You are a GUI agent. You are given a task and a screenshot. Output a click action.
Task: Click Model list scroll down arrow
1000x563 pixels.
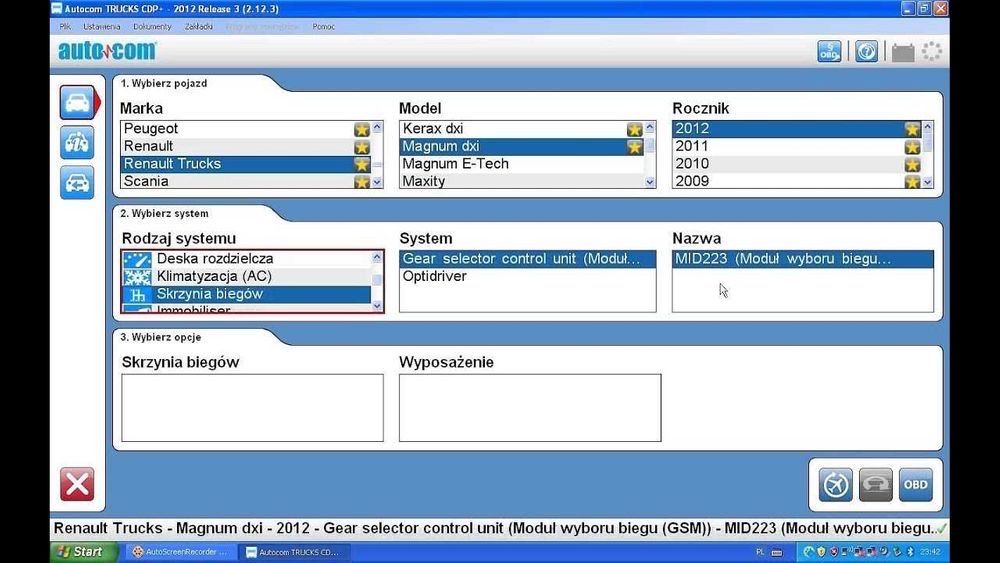(650, 182)
